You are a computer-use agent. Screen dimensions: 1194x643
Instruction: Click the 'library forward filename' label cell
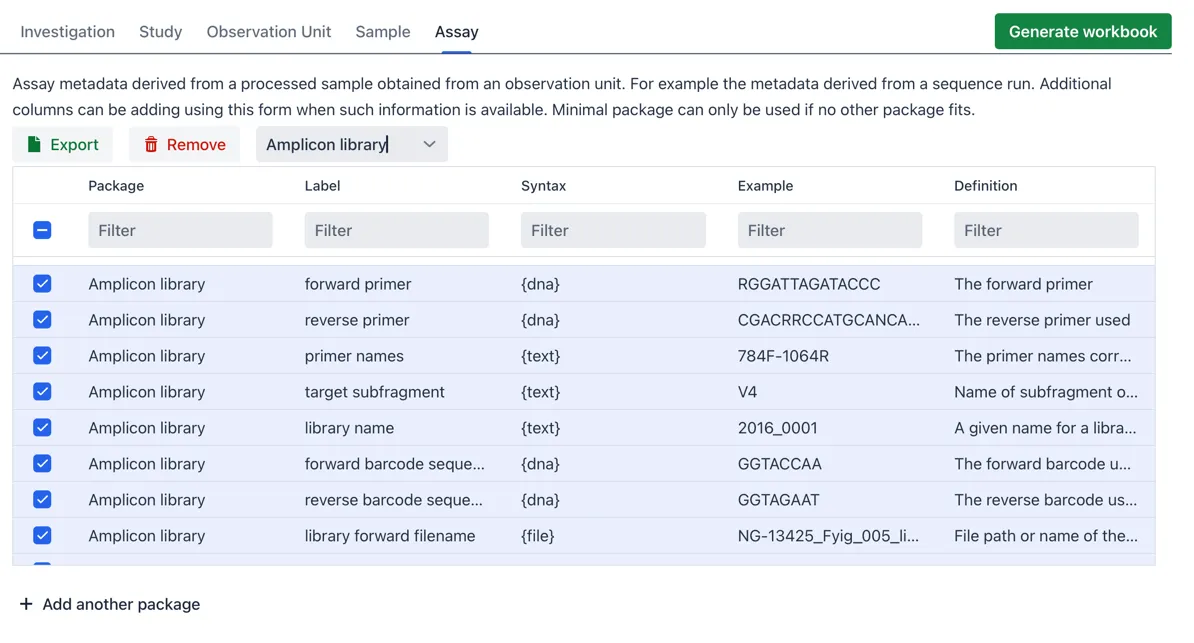tap(390, 536)
